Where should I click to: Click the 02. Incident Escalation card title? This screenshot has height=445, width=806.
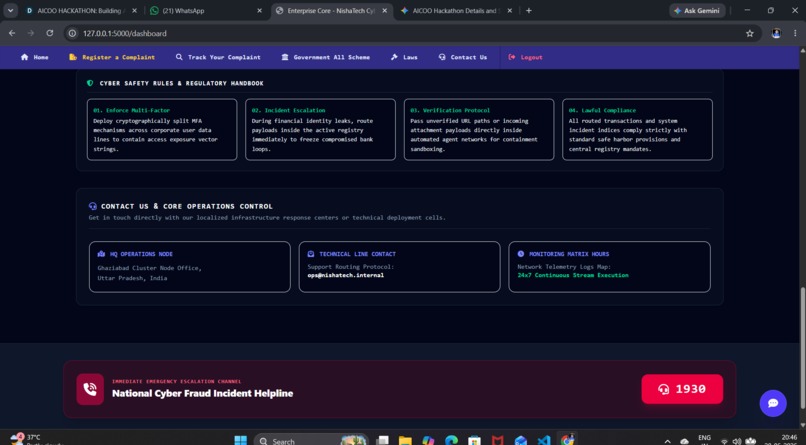pos(288,110)
